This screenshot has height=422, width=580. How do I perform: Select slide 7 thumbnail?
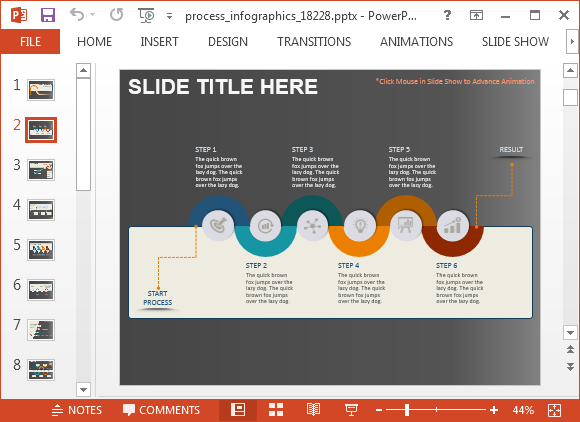41,330
